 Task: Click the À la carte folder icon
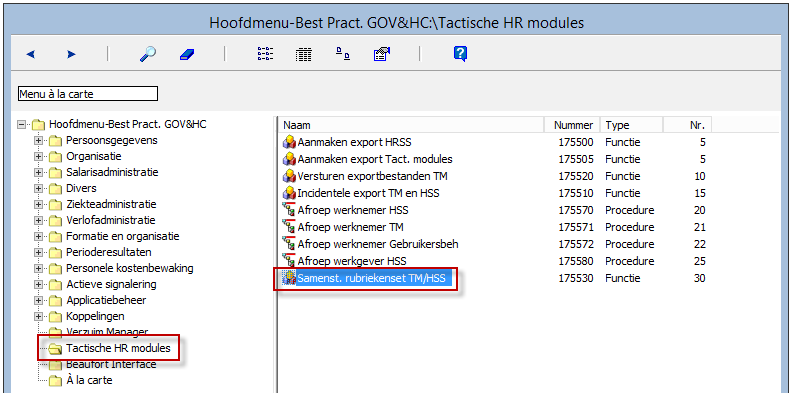[56, 381]
